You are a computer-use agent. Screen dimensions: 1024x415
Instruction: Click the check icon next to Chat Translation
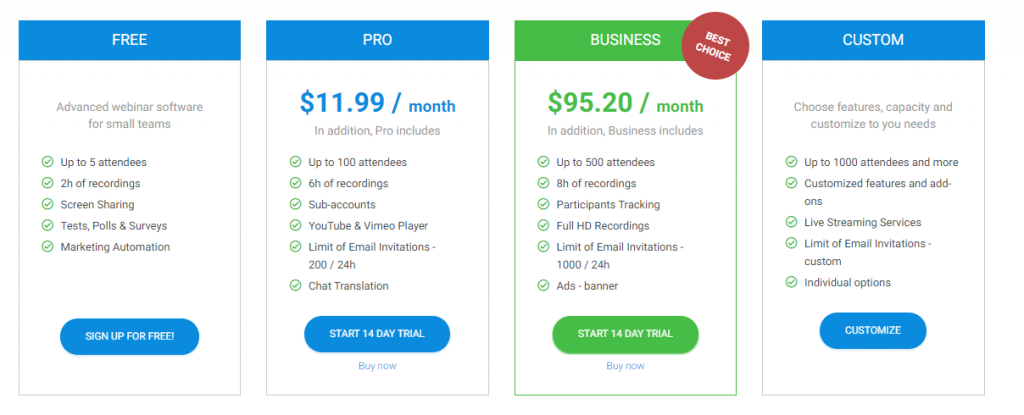click(x=295, y=285)
